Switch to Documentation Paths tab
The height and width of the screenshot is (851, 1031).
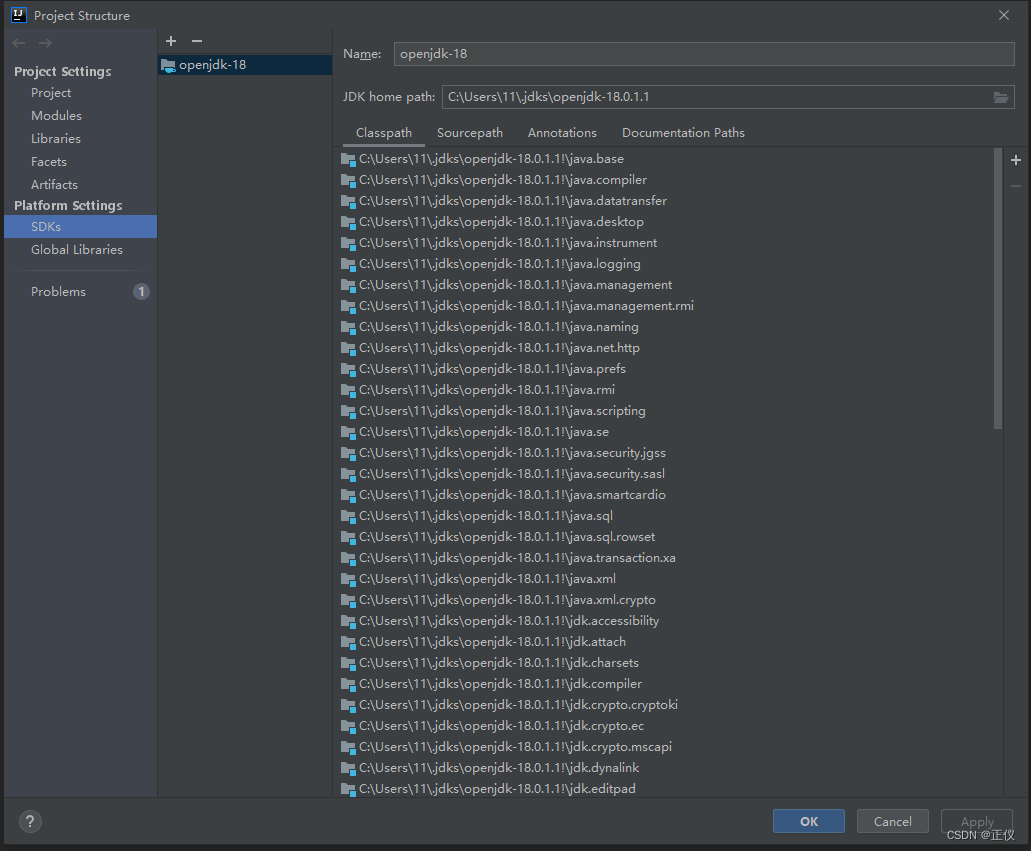click(x=683, y=133)
